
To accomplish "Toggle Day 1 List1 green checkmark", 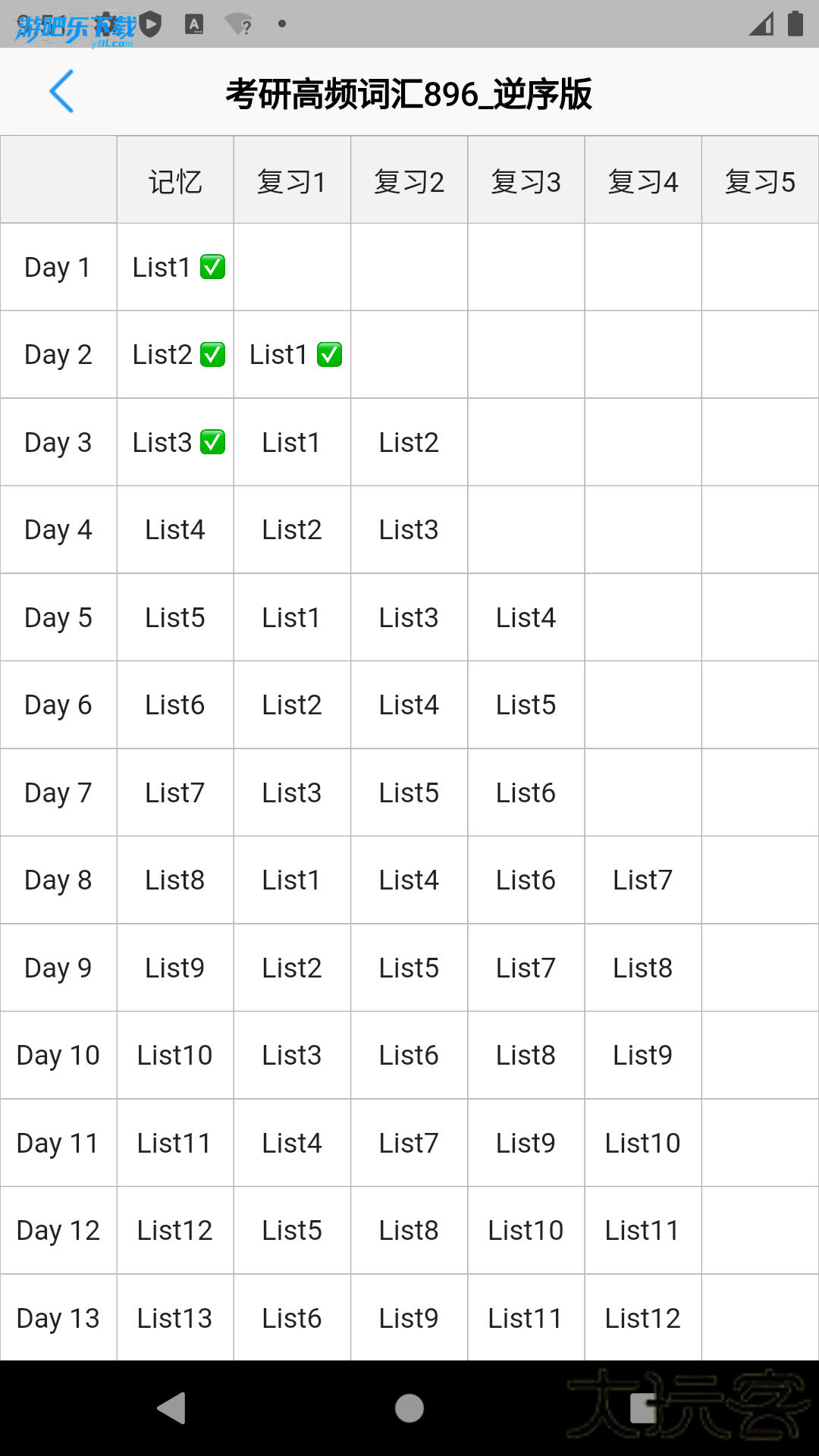I will (212, 267).
